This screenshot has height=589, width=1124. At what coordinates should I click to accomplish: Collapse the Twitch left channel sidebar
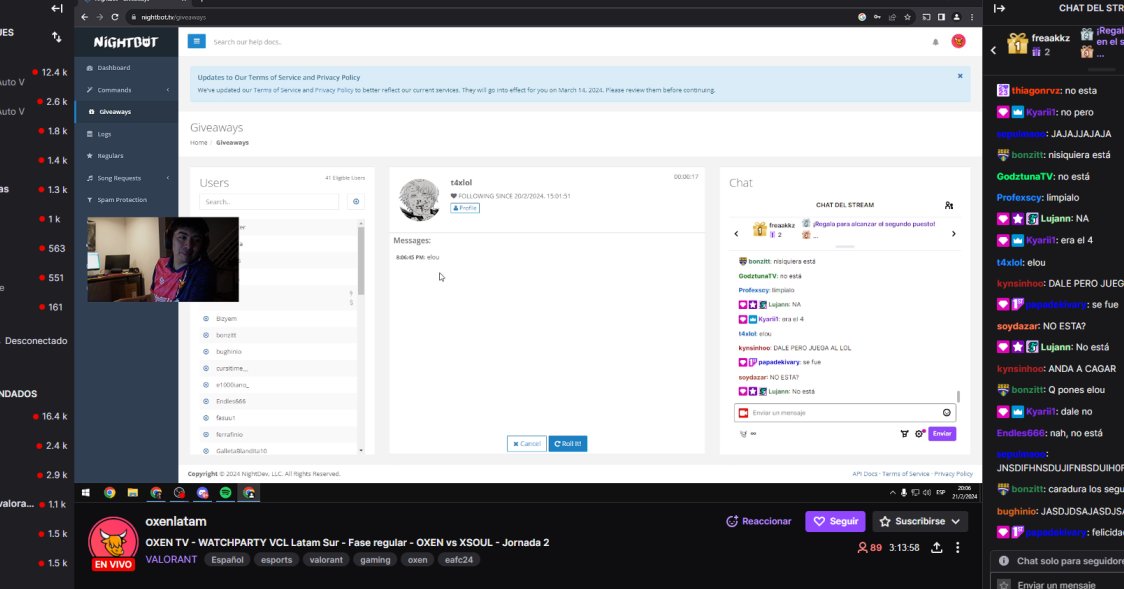(x=57, y=9)
